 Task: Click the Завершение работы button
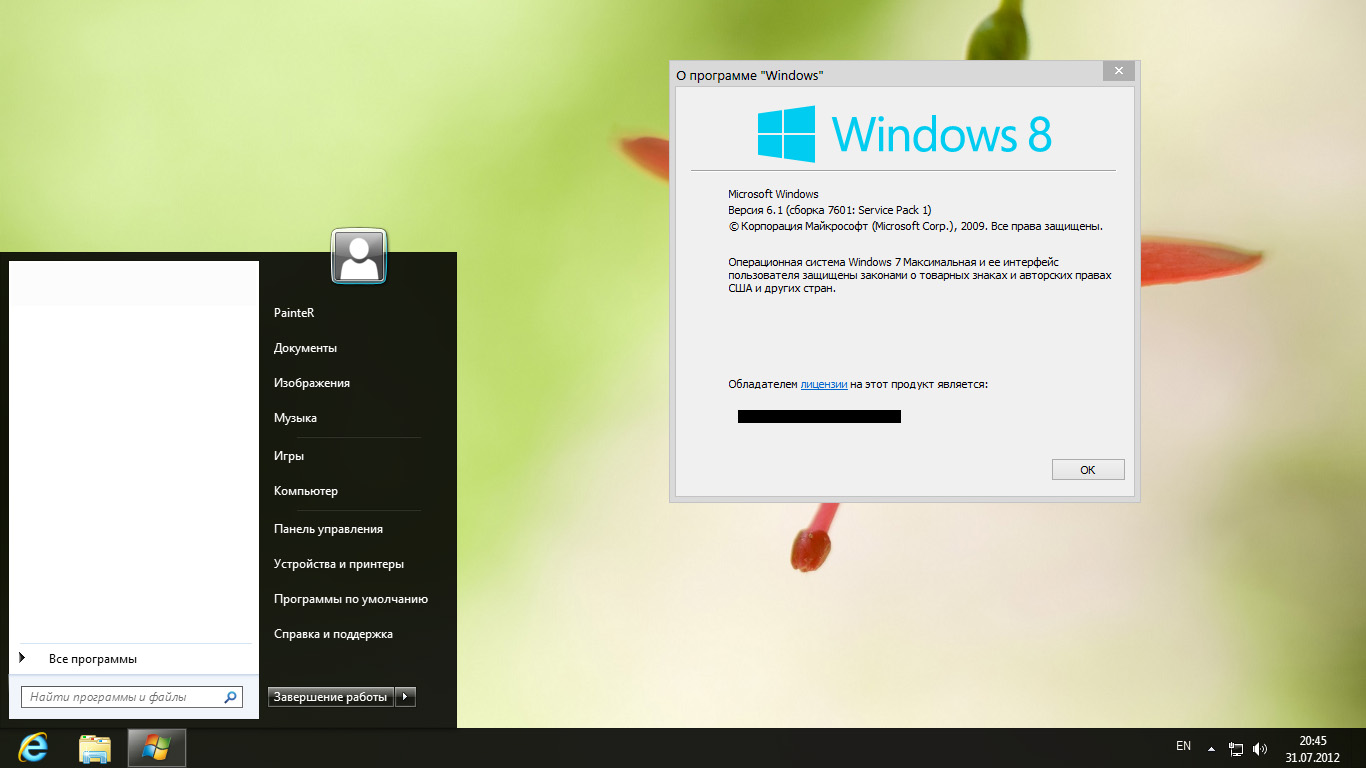tap(331, 697)
